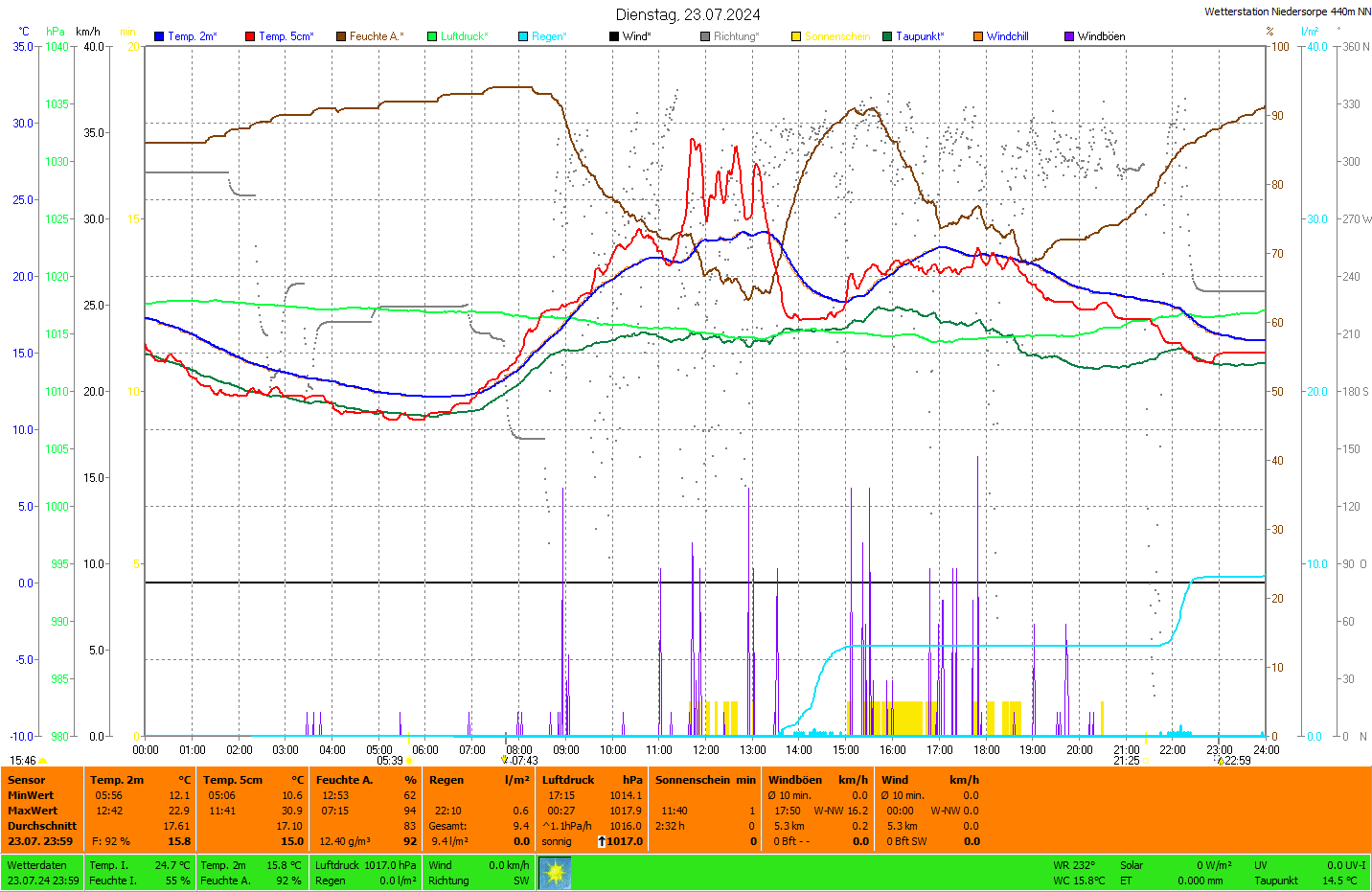1372x892 pixels.
Task: Click the cyan Regen legend square
Action: [523, 36]
